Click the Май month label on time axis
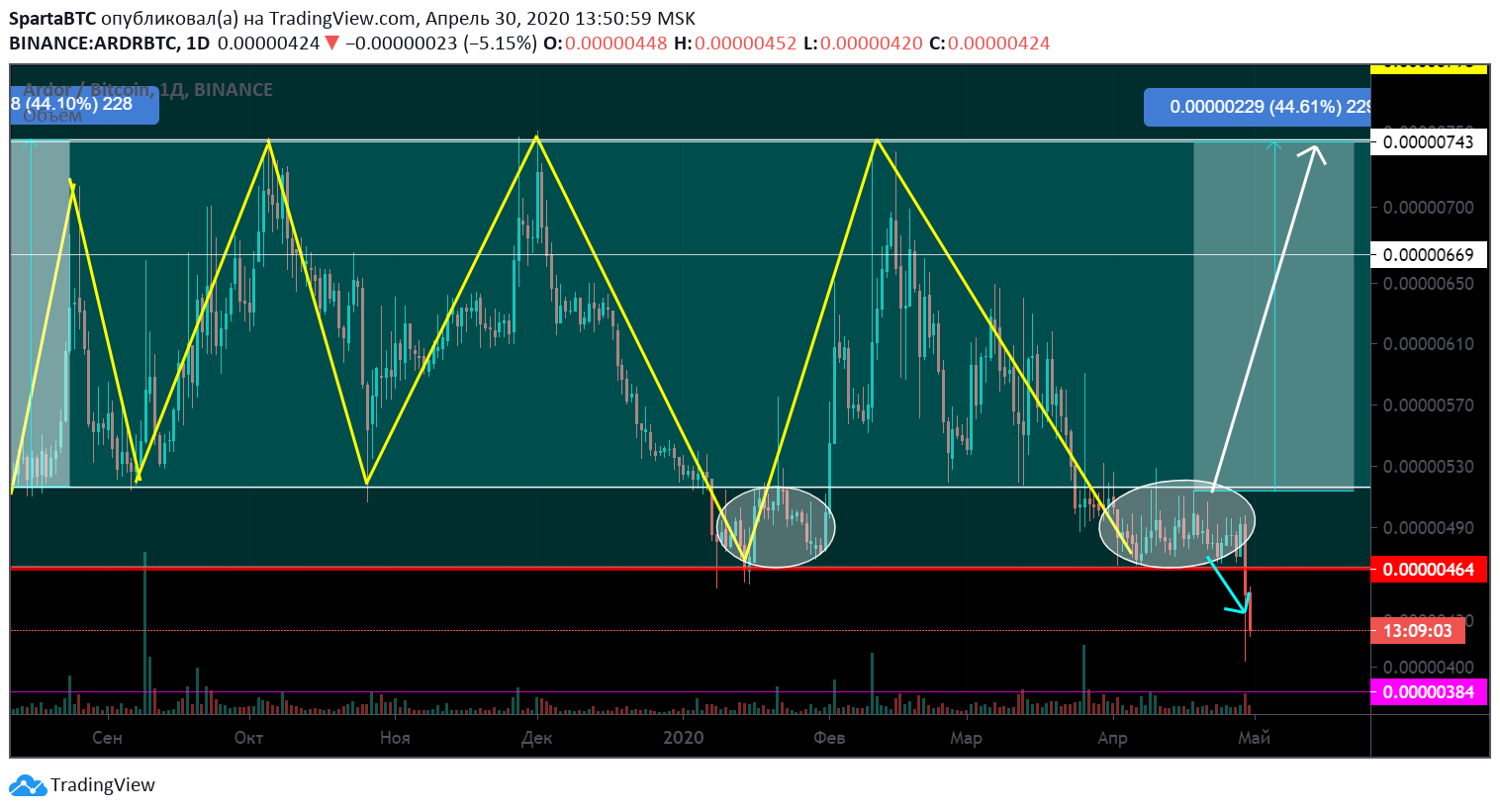Viewport: 1500px width, 812px height. [x=1255, y=738]
